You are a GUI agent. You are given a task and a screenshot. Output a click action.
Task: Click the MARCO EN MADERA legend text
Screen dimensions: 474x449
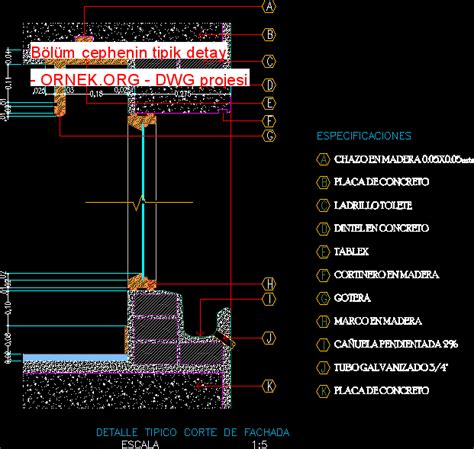378,321
